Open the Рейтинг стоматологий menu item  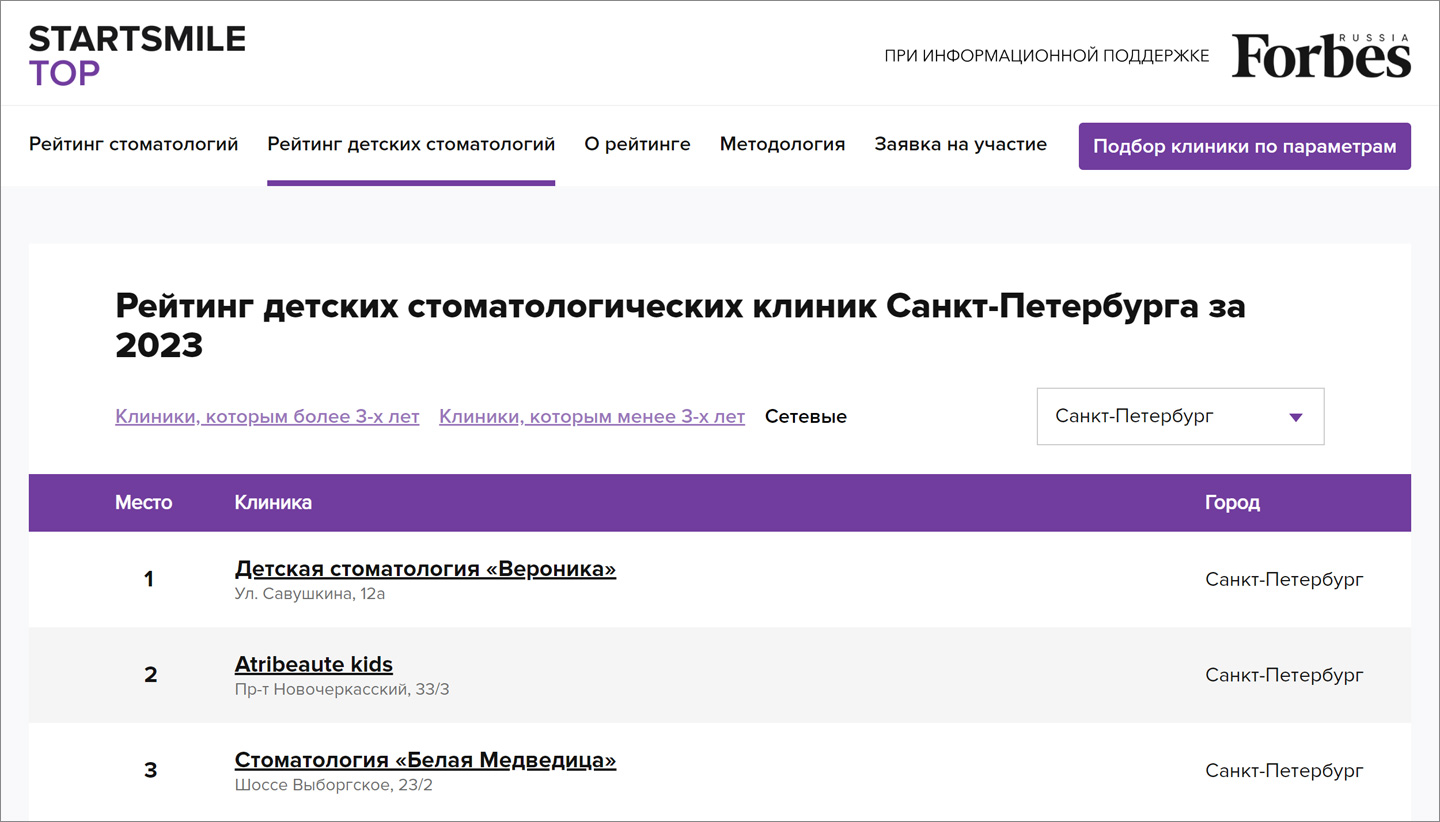pos(134,144)
